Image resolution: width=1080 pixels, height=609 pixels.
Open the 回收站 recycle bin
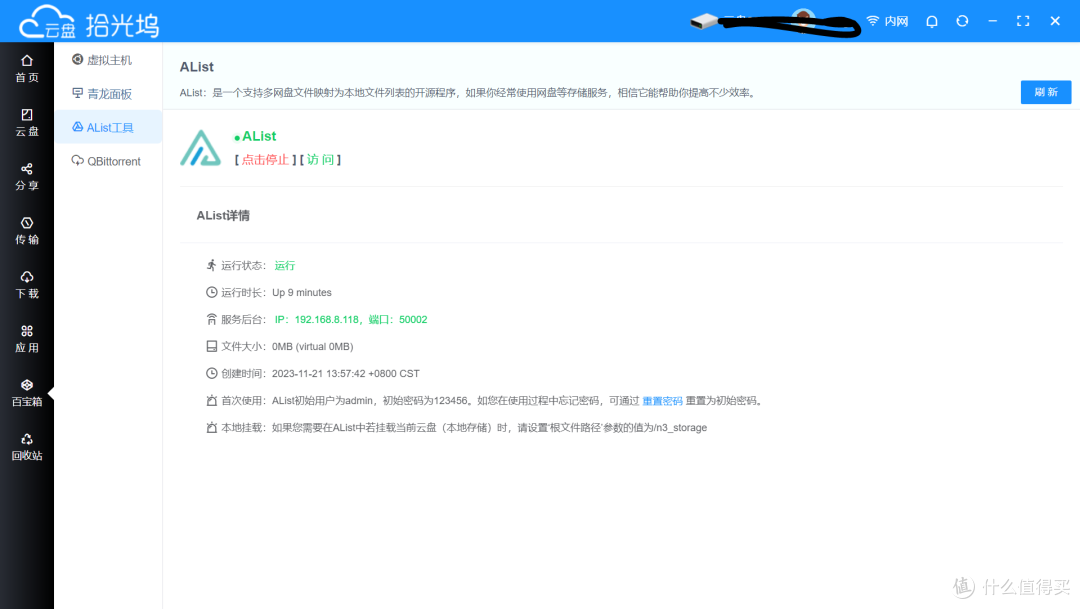(x=27, y=447)
